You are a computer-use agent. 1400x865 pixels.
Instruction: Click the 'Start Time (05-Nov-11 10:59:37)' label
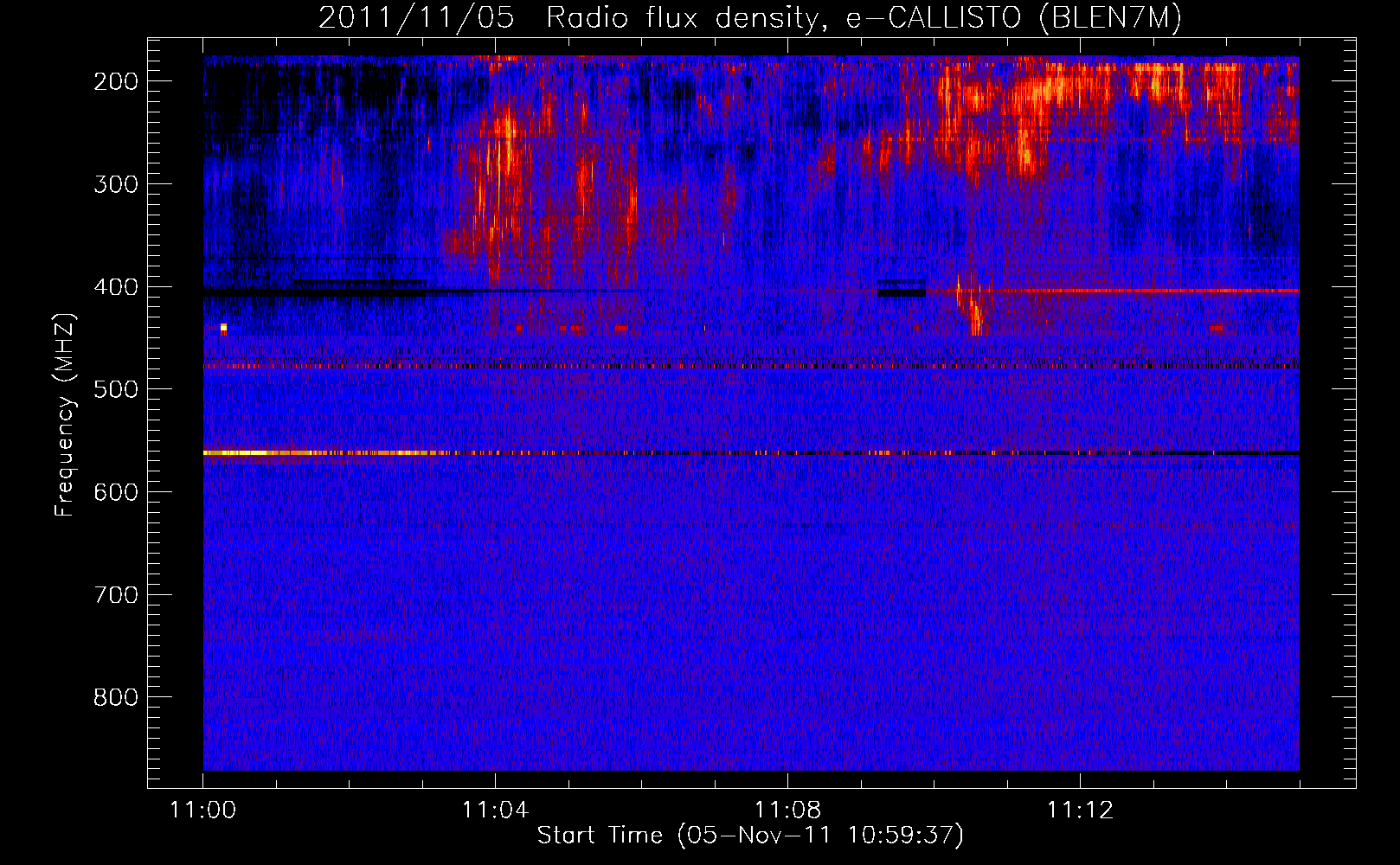tap(750, 836)
